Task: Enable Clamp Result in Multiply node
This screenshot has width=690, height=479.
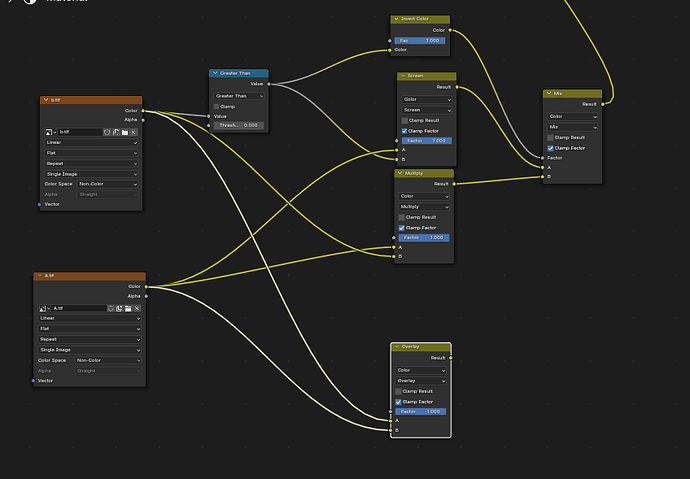Action: point(401,217)
